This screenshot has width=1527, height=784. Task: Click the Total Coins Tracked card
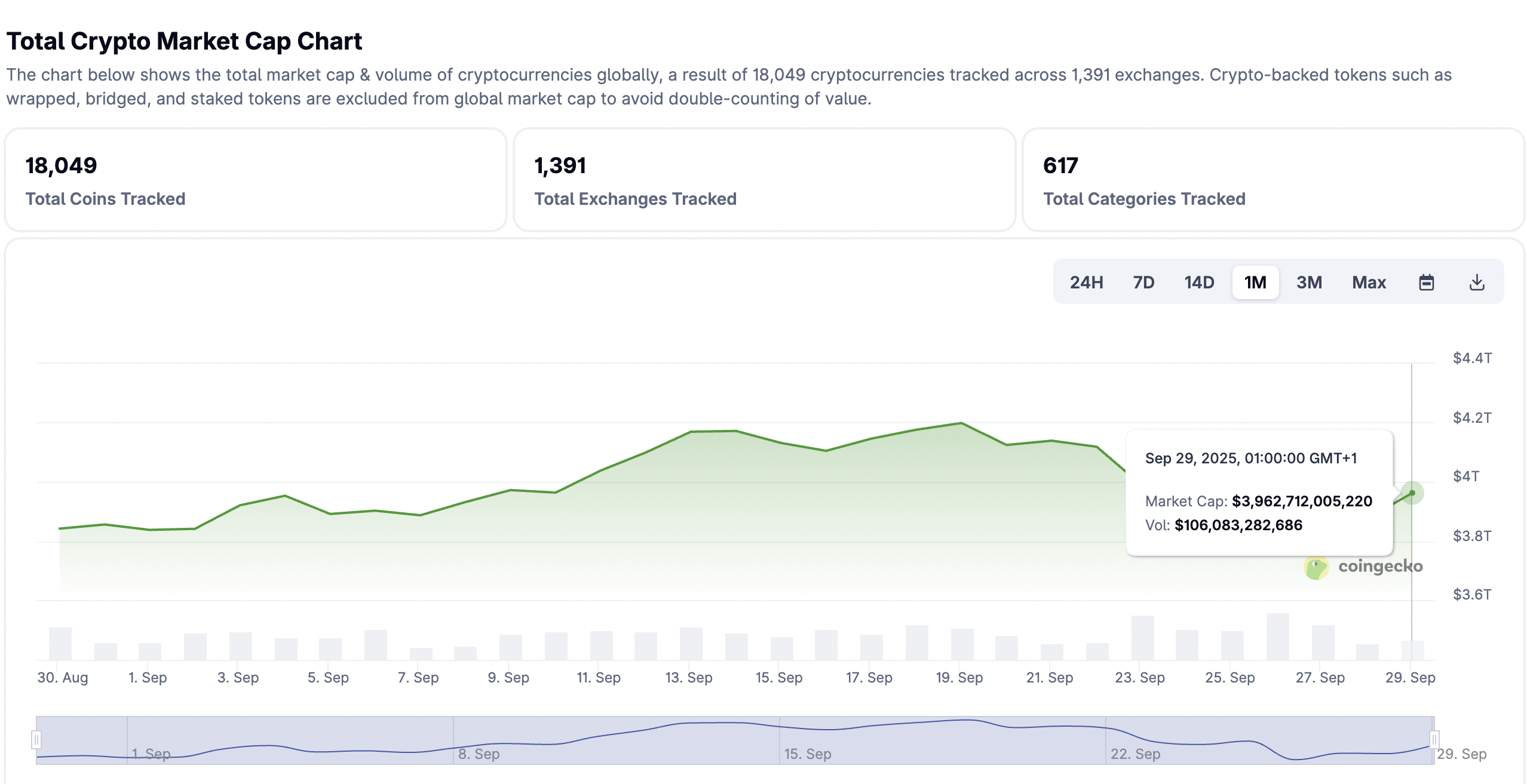[x=255, y=179]
